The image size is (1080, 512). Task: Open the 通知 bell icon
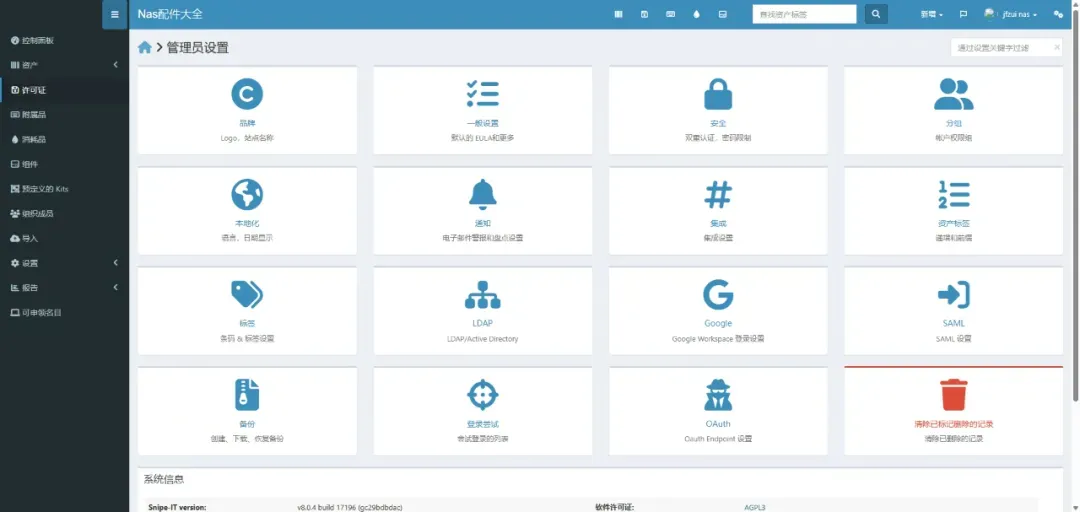[482, 194]
